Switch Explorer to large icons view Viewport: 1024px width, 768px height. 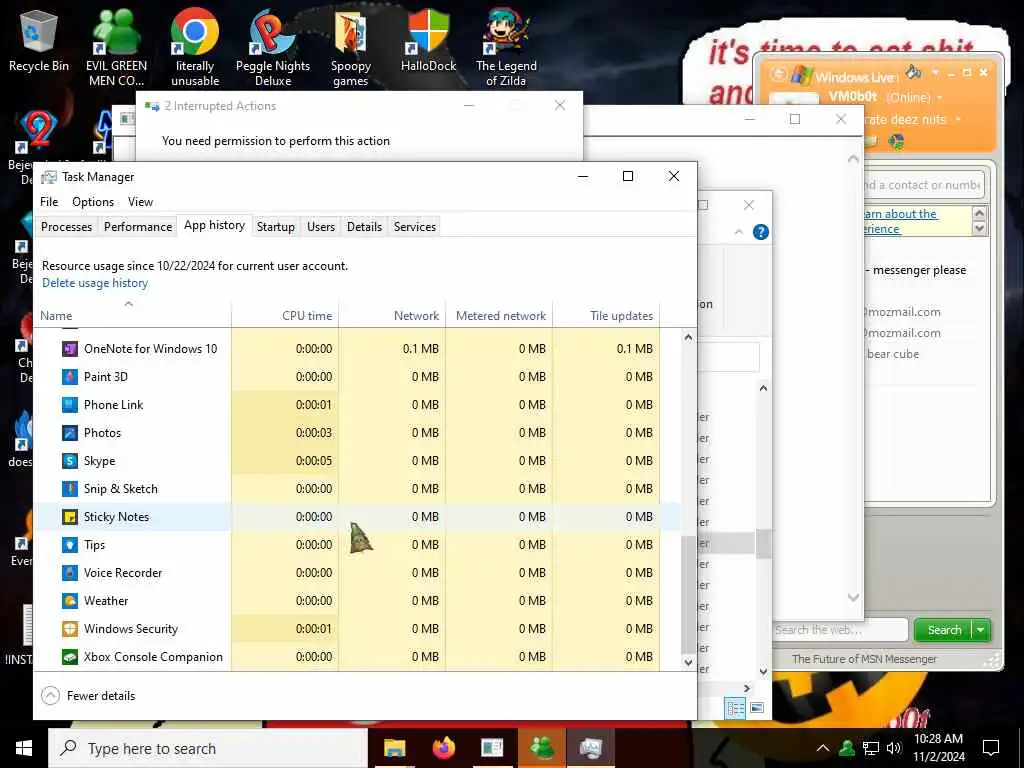pyautogui.click(x=757, y=708)
